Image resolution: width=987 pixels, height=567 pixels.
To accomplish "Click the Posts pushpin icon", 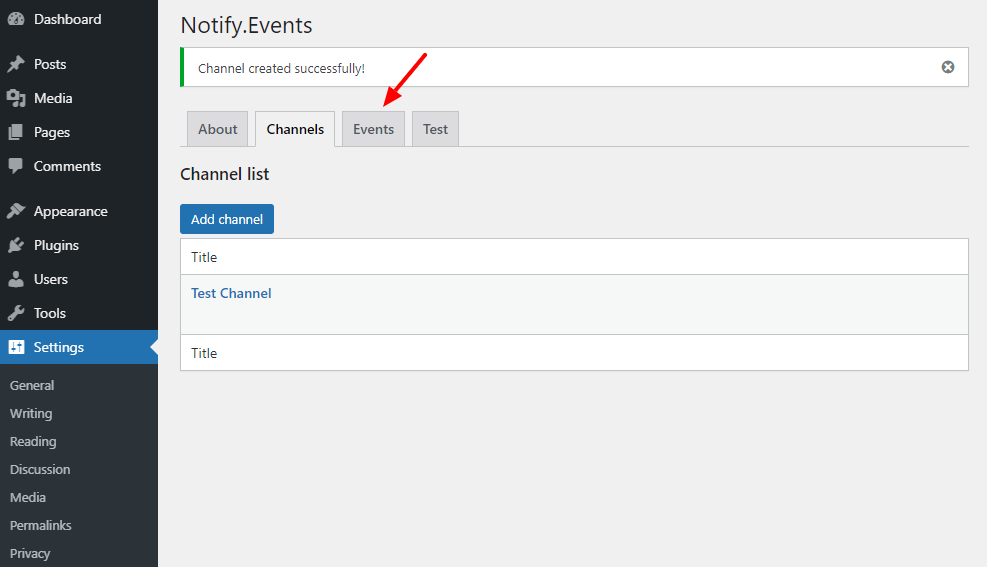I will click(16, 64).
